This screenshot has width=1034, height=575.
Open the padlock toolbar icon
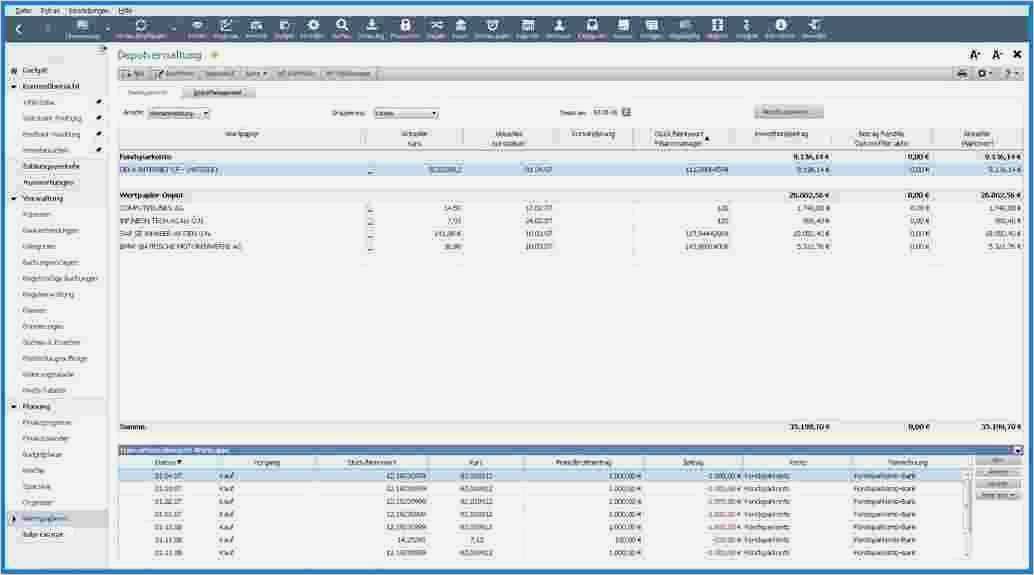405,25
